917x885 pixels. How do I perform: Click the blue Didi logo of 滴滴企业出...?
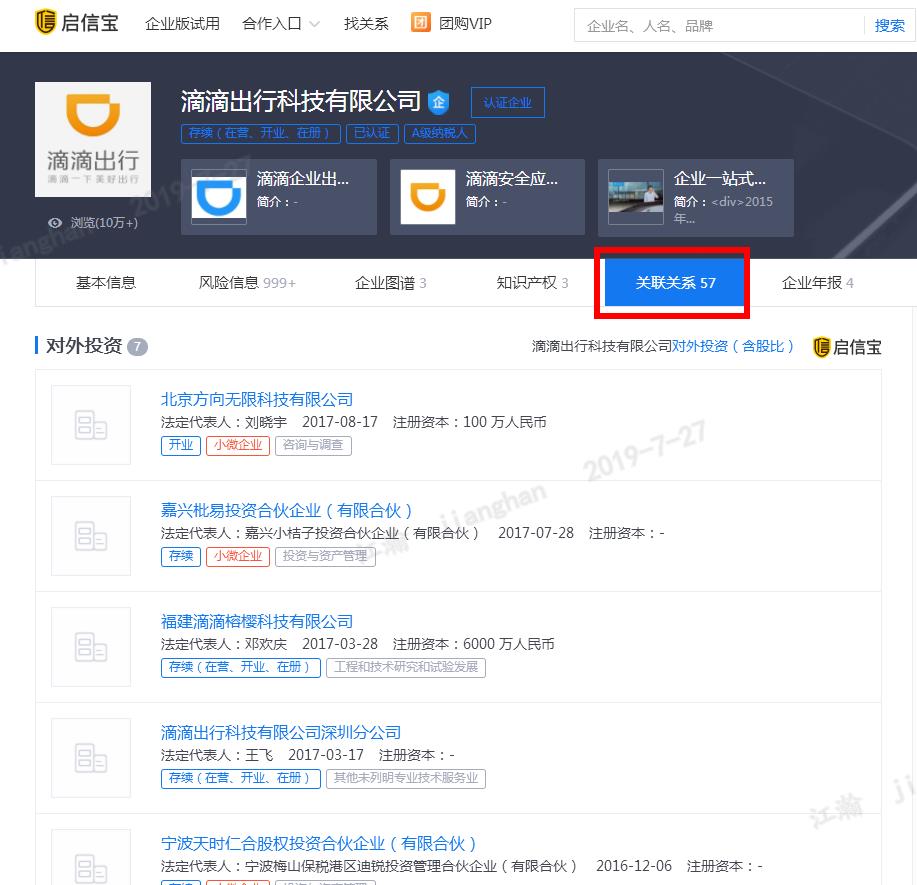pyautogui.click(x=219, y=197)
